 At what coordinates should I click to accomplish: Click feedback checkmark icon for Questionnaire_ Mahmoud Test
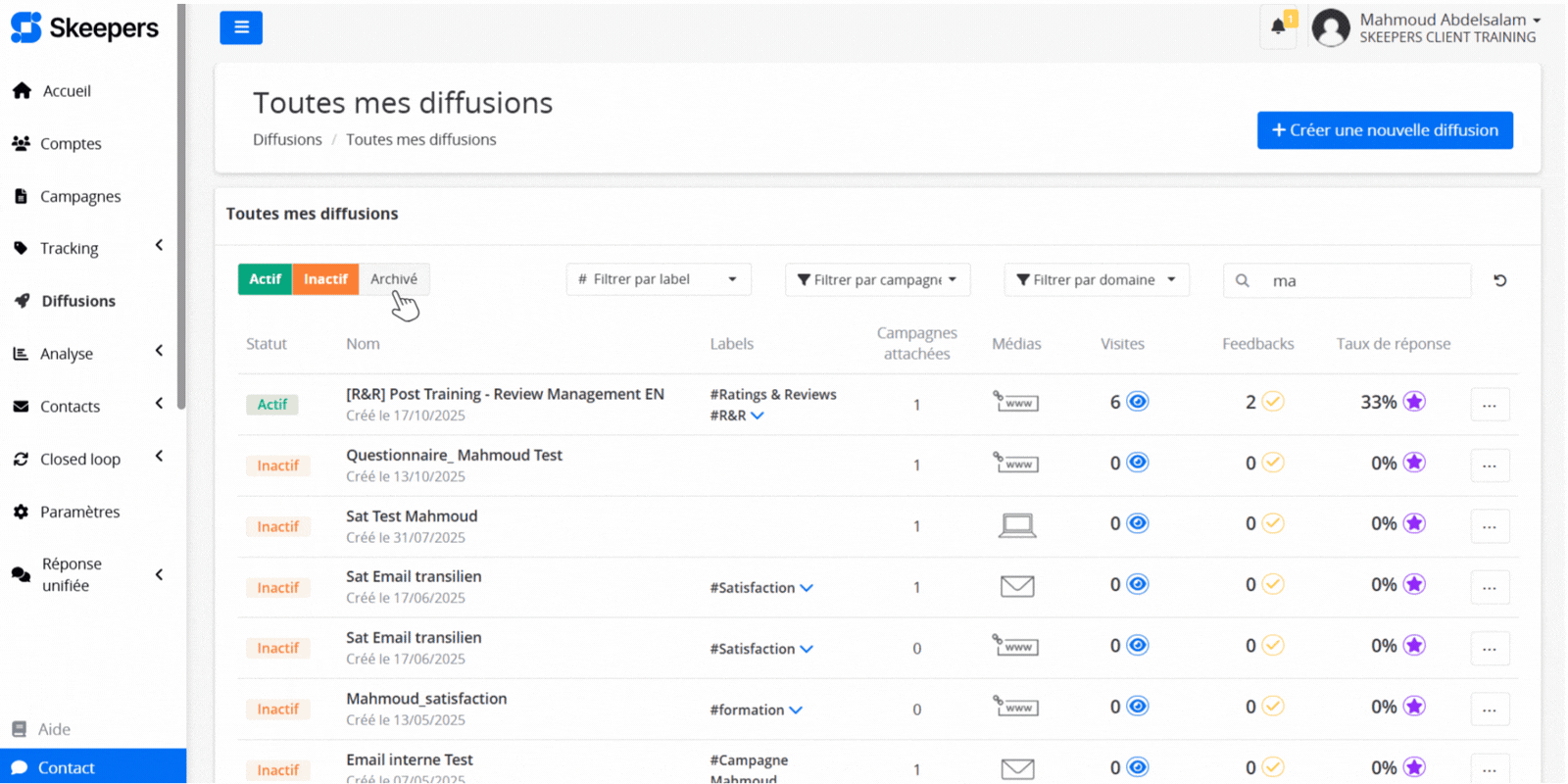pos(1272,463)
